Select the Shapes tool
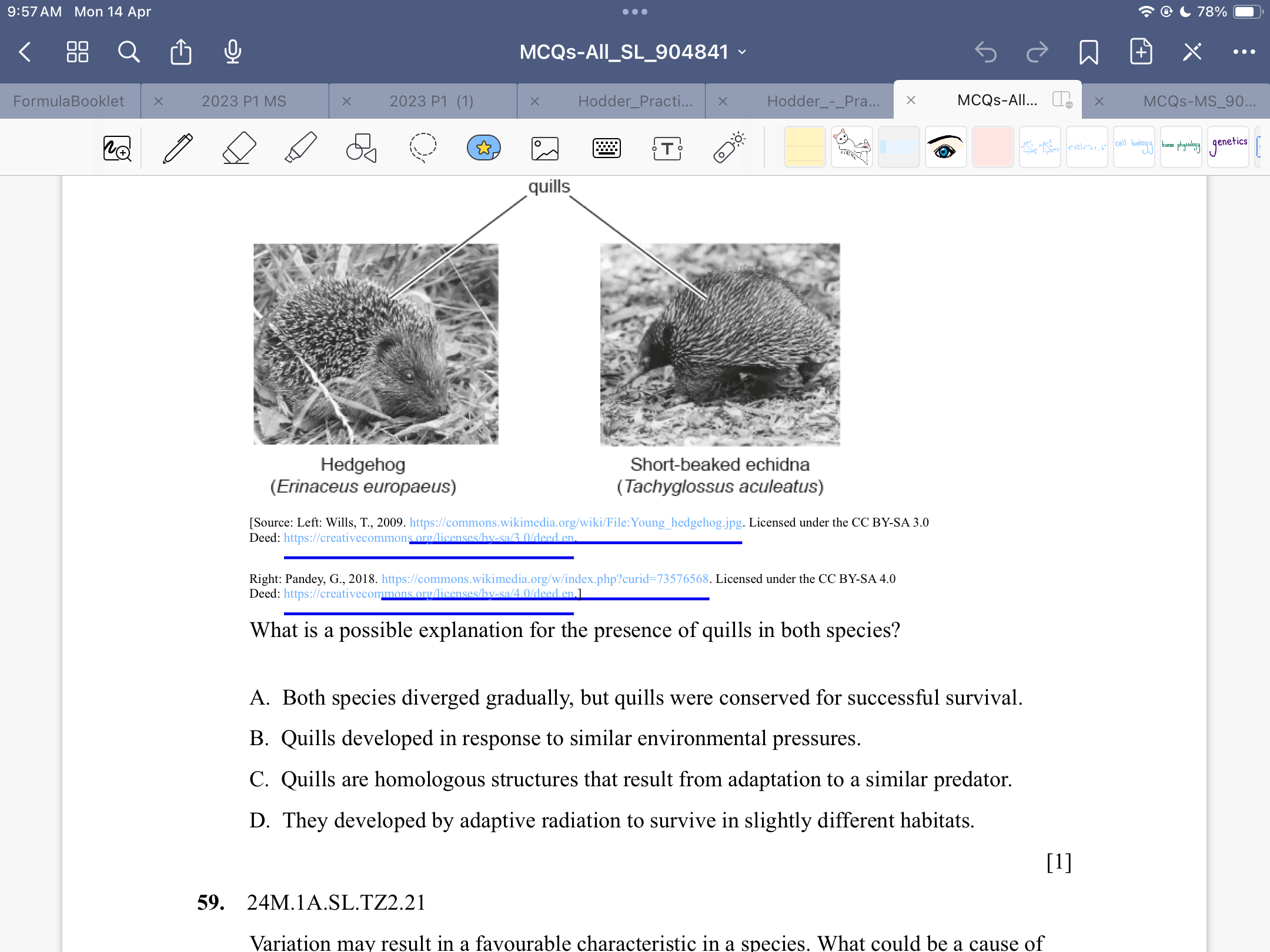The height and width of the screenshot is (952, 1270). [x=361, y=148]
